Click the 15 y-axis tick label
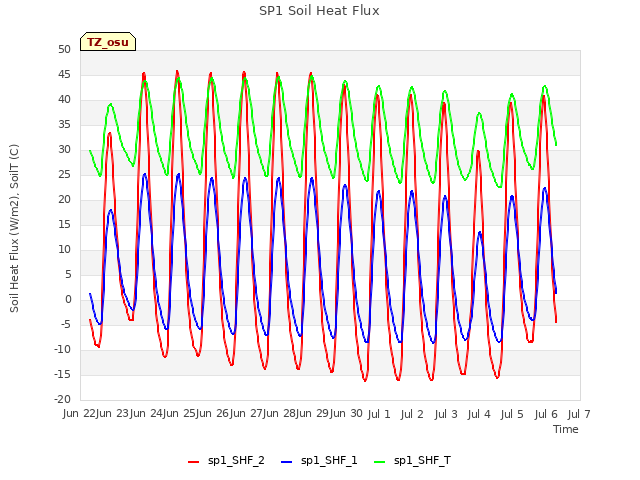The width and height of the screenshot is (640, 480). pos(64,224)
